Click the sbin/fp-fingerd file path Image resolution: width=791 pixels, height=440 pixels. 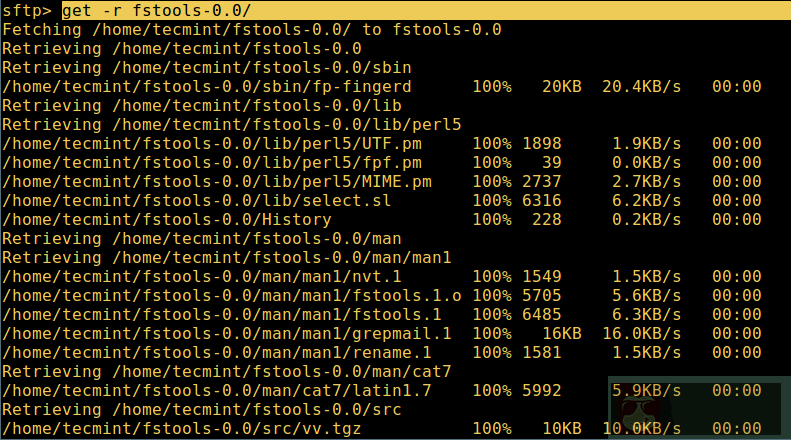click(x=207, y=87)
